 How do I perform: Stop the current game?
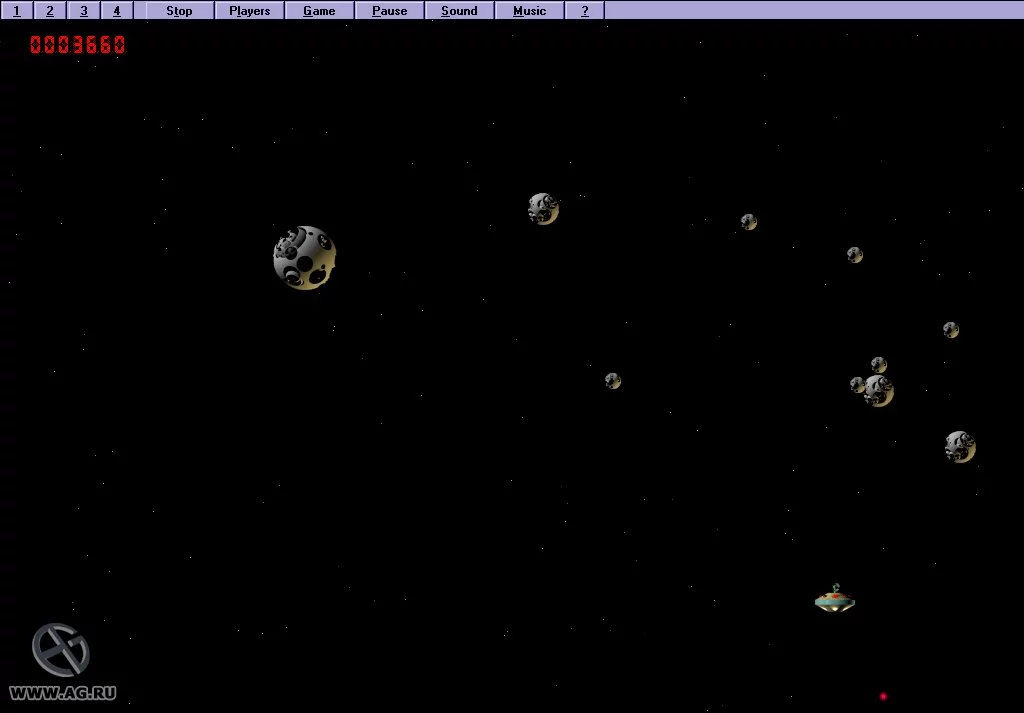tap(180, 10)
